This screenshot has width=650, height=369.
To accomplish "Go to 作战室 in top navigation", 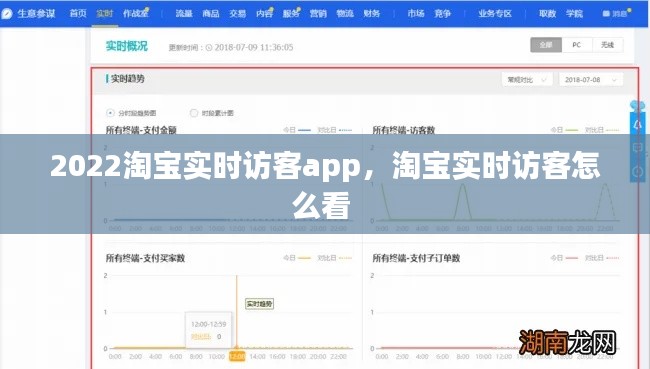I will [x=135, y=14].
